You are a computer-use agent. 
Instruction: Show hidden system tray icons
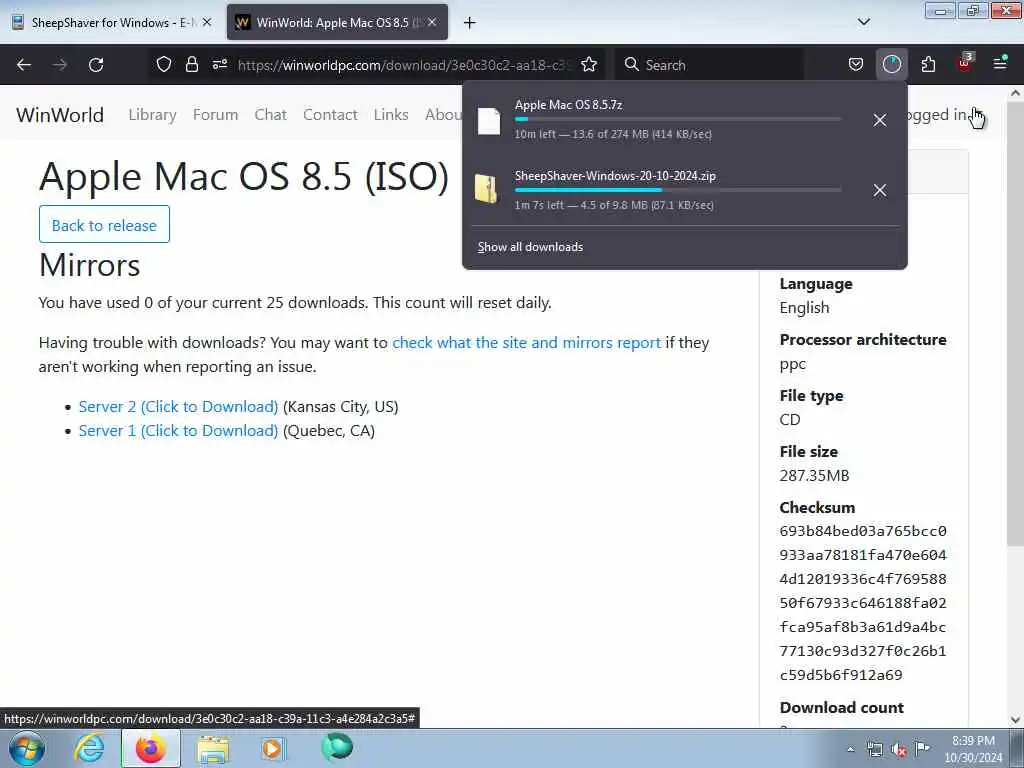(x=850, y=750)
